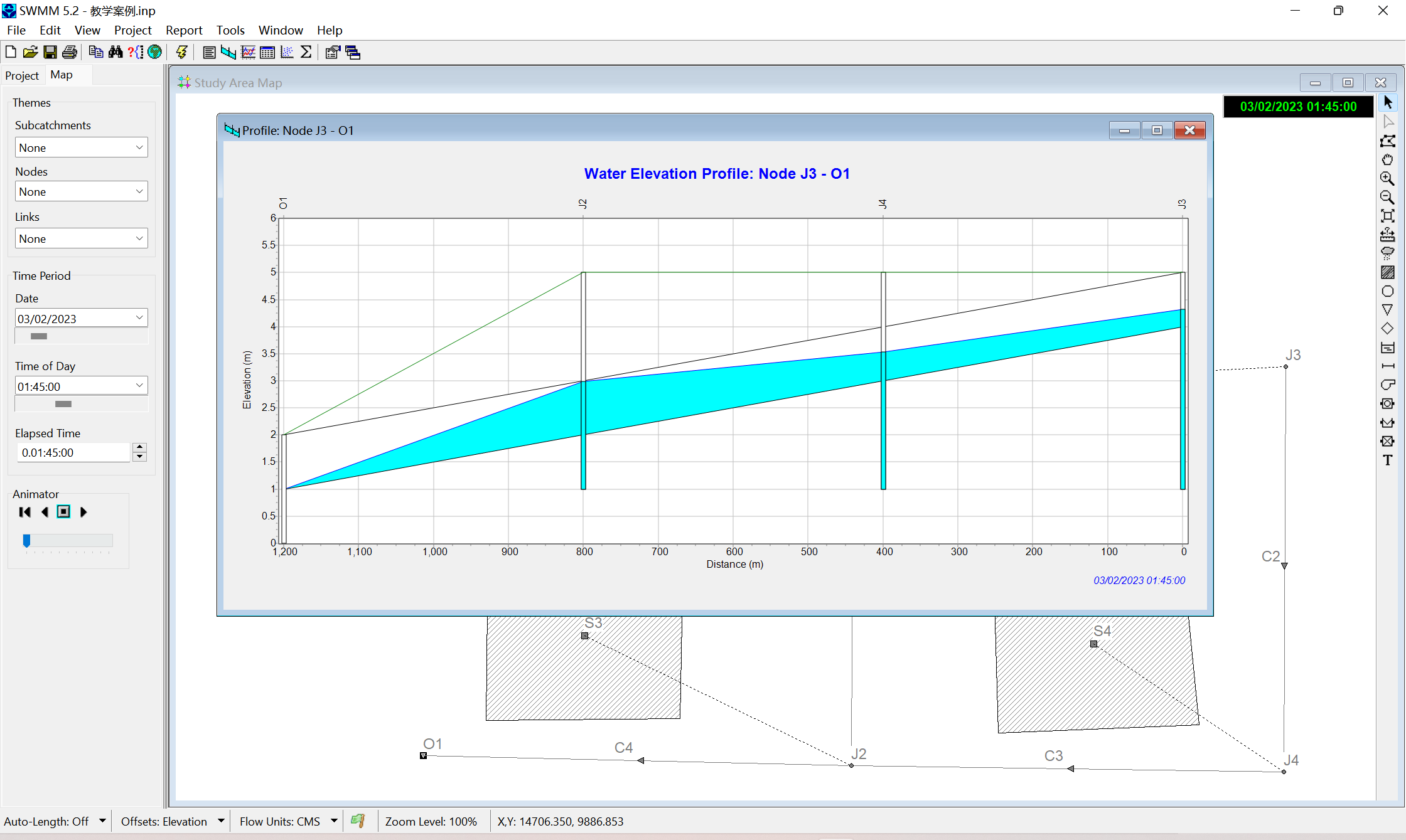1406x840 pixels.
Task: Click the Run Simulation lightning icon
Action: (181, 52)
